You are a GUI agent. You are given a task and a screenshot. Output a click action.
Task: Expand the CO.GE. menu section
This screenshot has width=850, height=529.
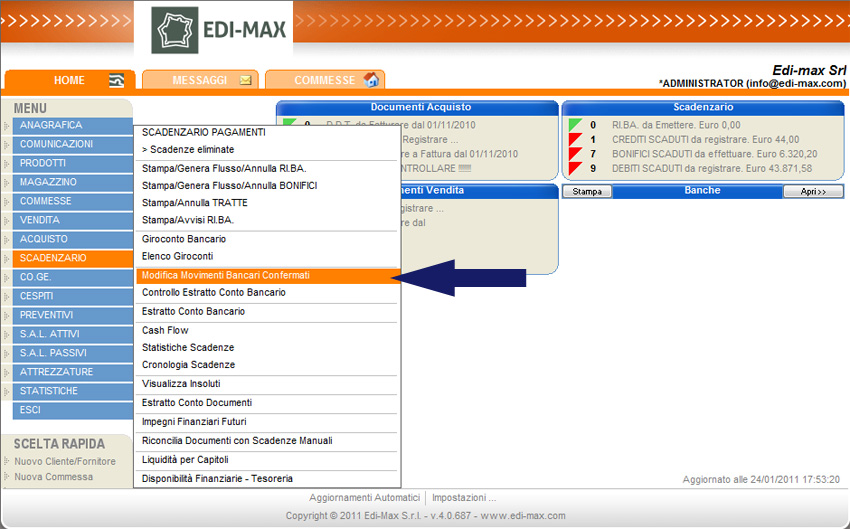(7, 277)
